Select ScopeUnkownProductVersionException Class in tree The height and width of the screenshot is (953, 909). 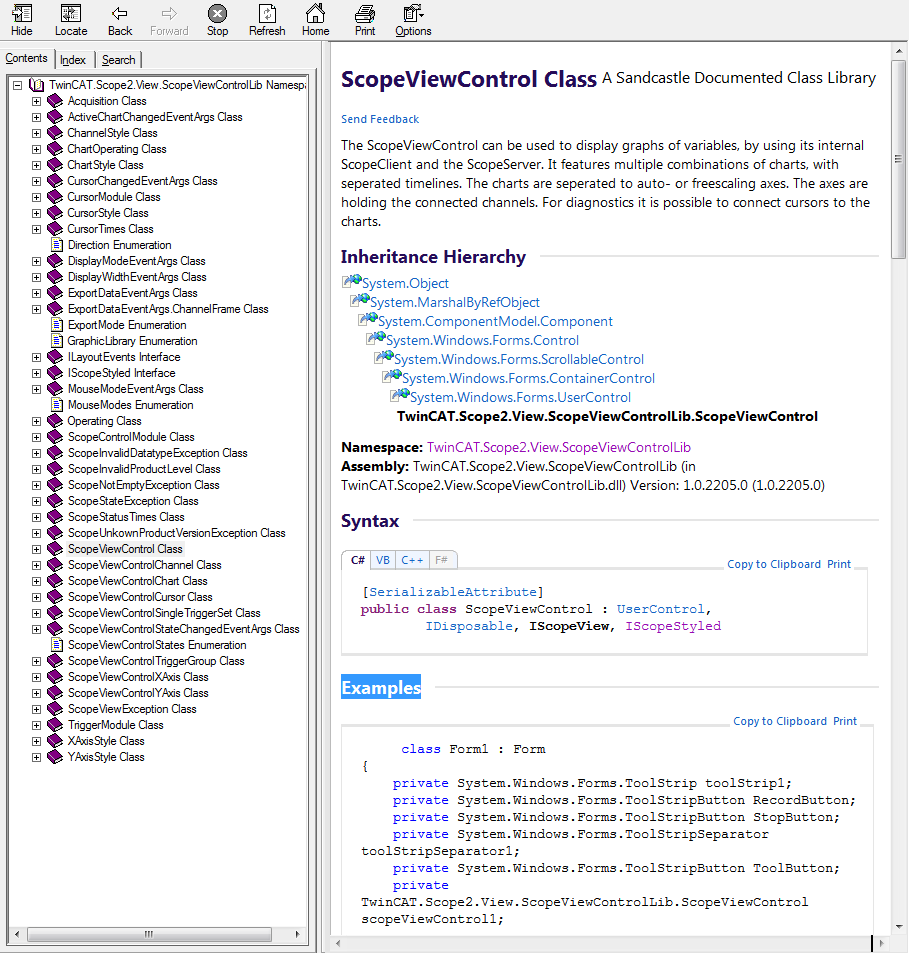tap(176, 533)
